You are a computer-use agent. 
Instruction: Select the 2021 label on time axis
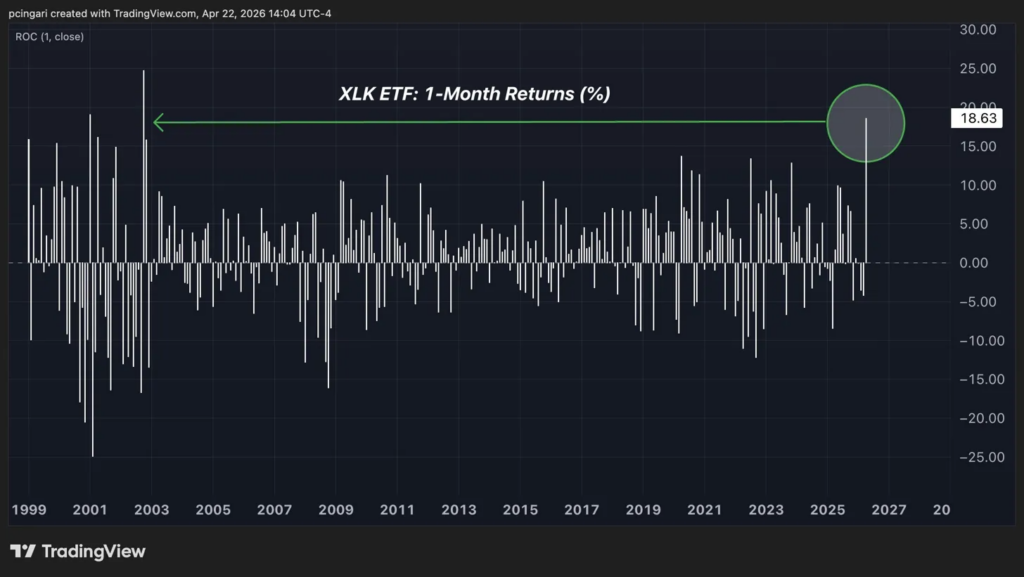(704, 510)
